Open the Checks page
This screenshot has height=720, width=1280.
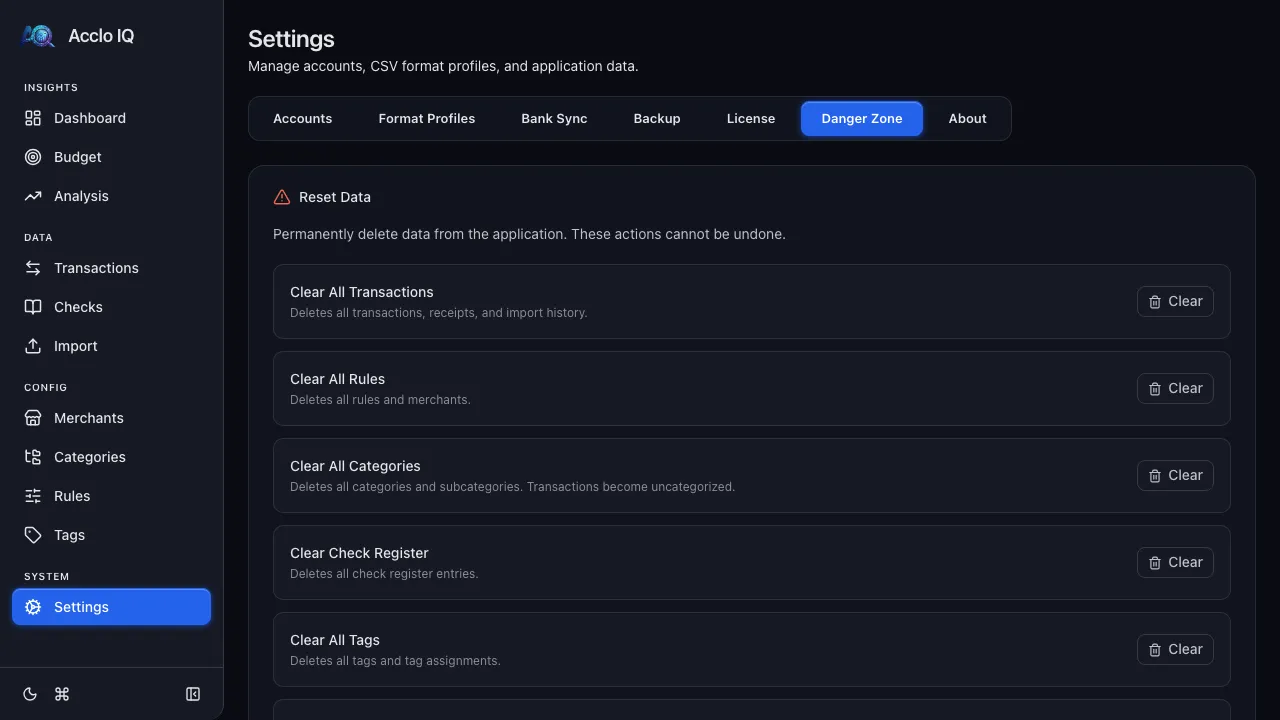[111, 307]
